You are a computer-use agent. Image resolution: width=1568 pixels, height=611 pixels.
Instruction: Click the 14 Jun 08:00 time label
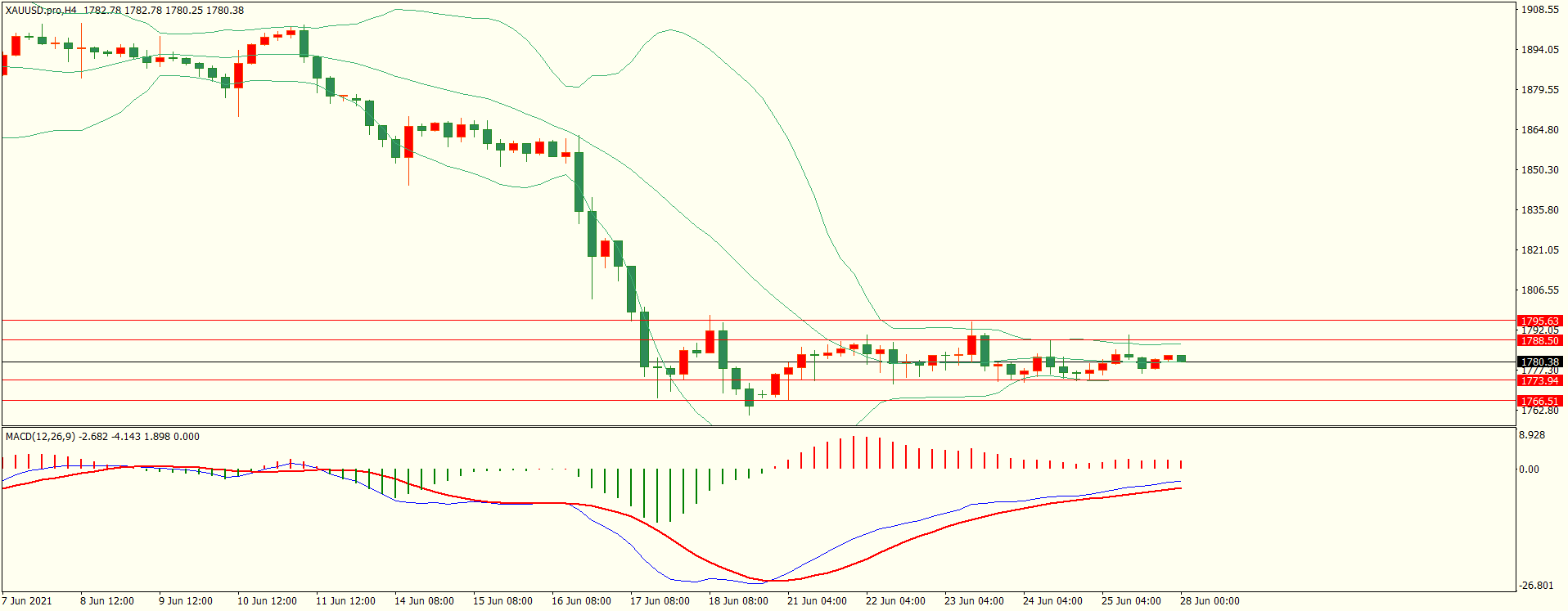click(424, 601)
